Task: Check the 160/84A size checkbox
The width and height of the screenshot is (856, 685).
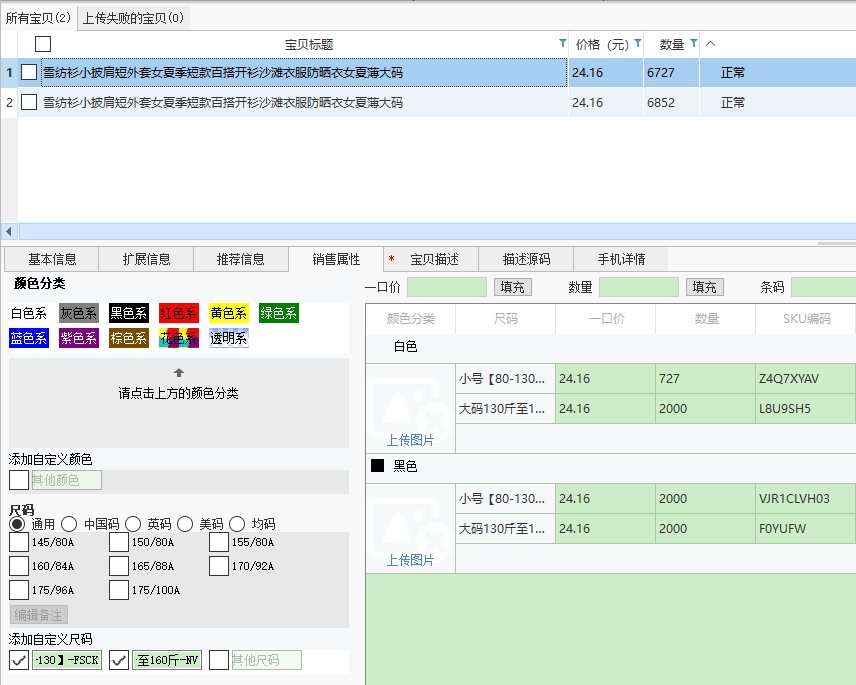Action: [x=19, y=566]
